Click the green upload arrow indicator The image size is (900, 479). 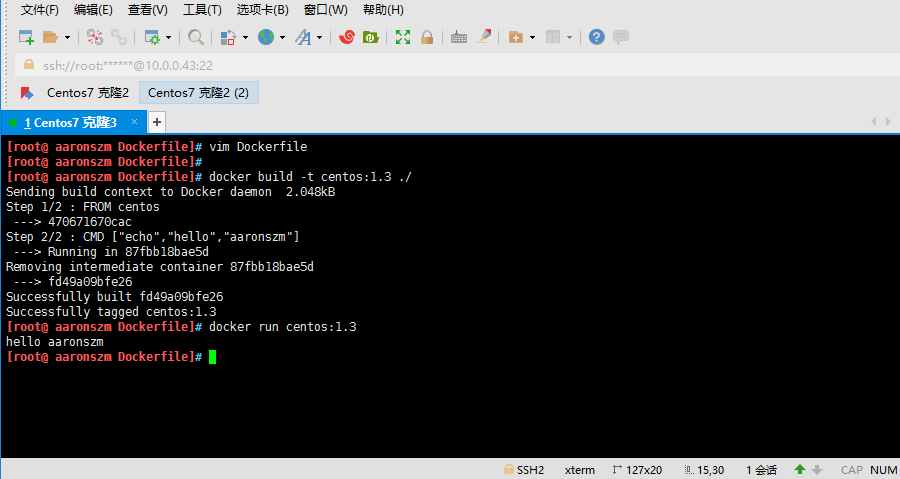coord(800,469)
